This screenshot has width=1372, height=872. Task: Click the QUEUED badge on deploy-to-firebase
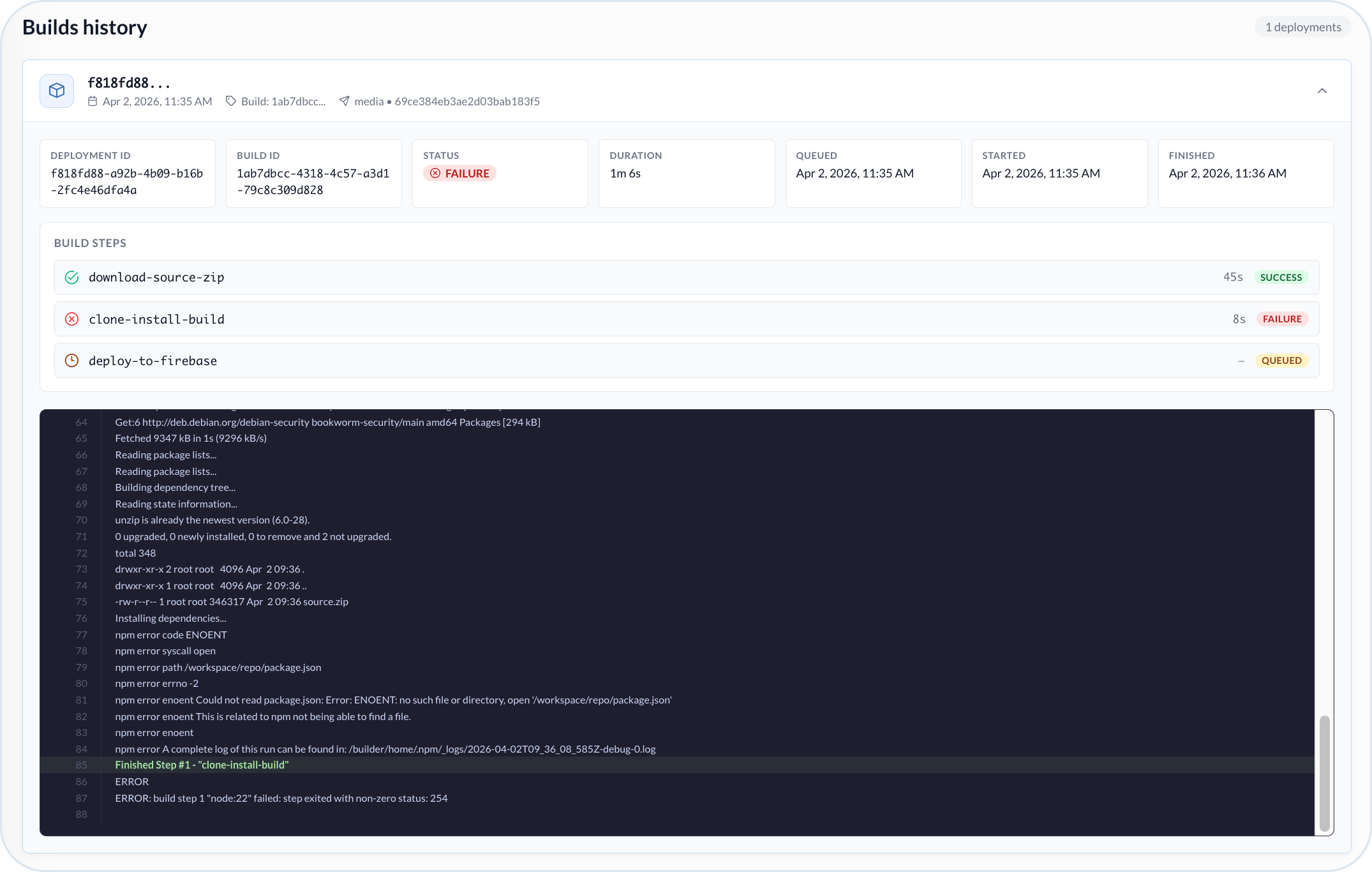point(1281,360)
